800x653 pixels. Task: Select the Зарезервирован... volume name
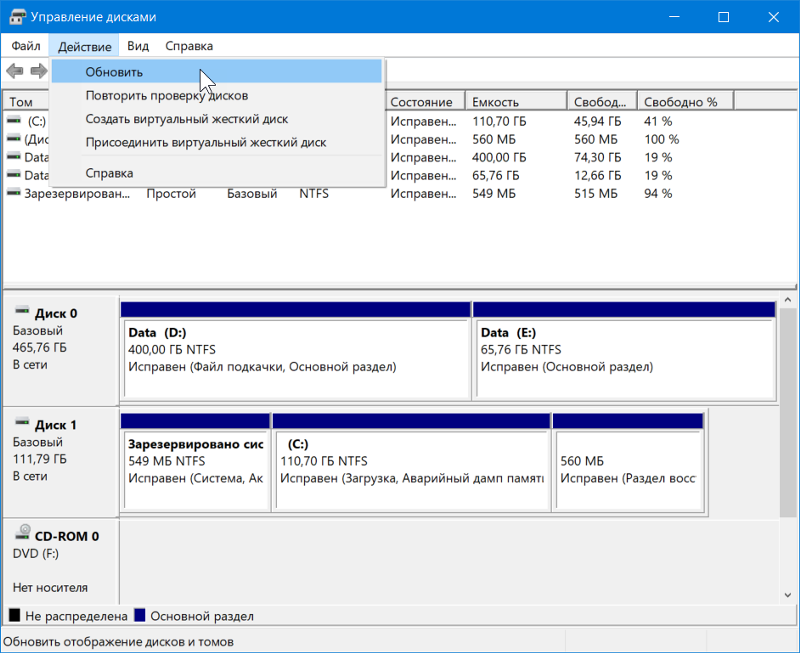click(77, 193)
